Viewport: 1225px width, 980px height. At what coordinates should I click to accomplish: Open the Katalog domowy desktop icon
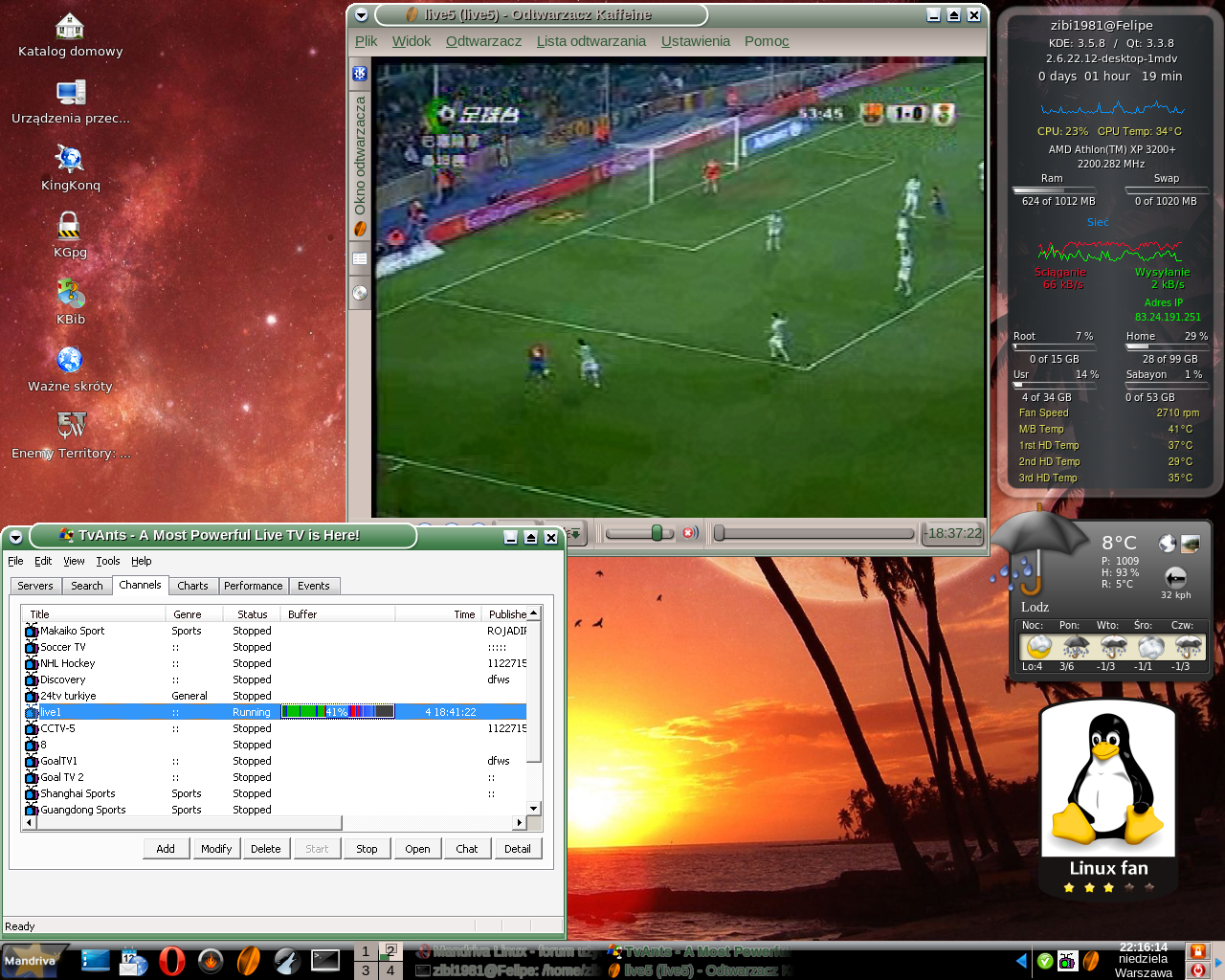pyautogui.click(x=70, y=35)
